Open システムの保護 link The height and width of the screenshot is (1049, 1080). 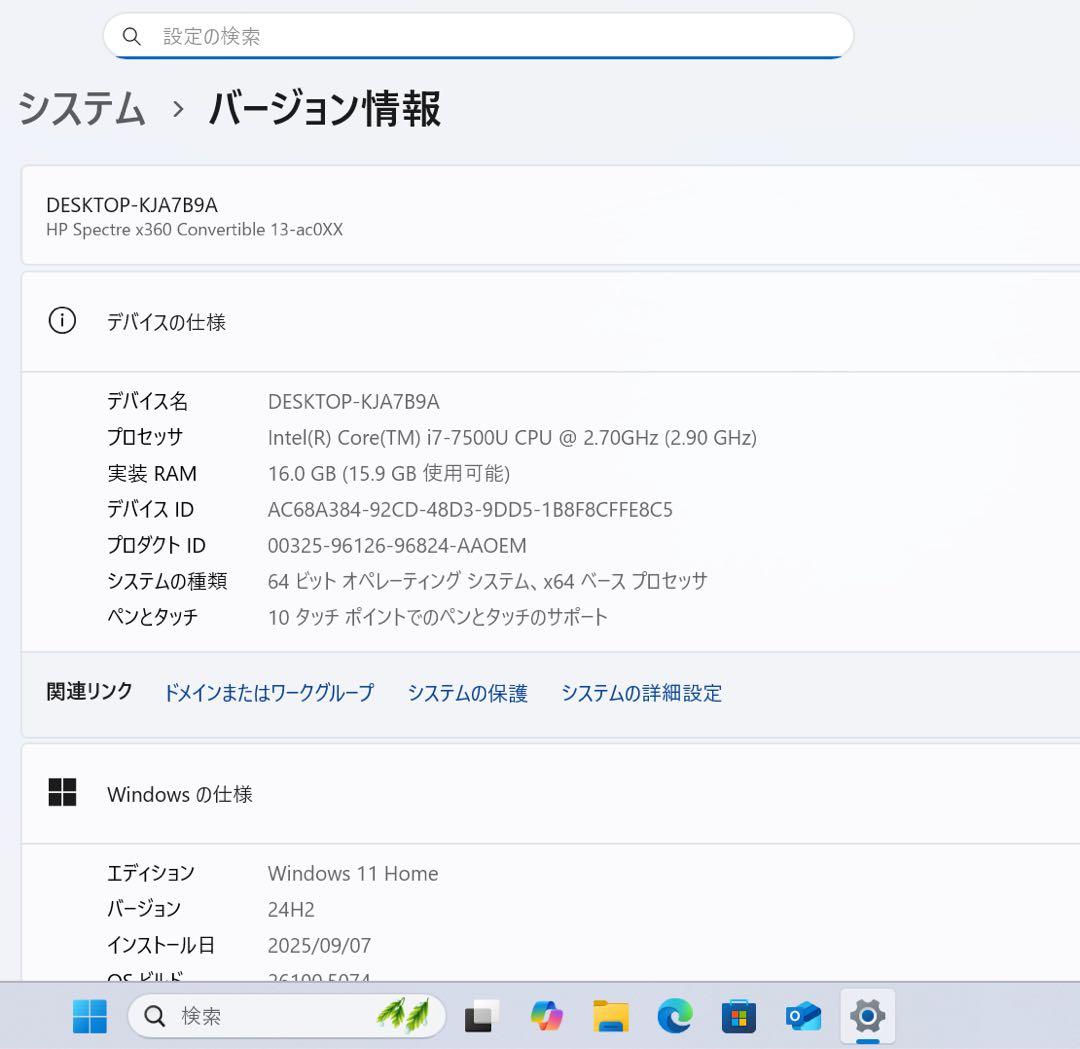coord(468,692)
